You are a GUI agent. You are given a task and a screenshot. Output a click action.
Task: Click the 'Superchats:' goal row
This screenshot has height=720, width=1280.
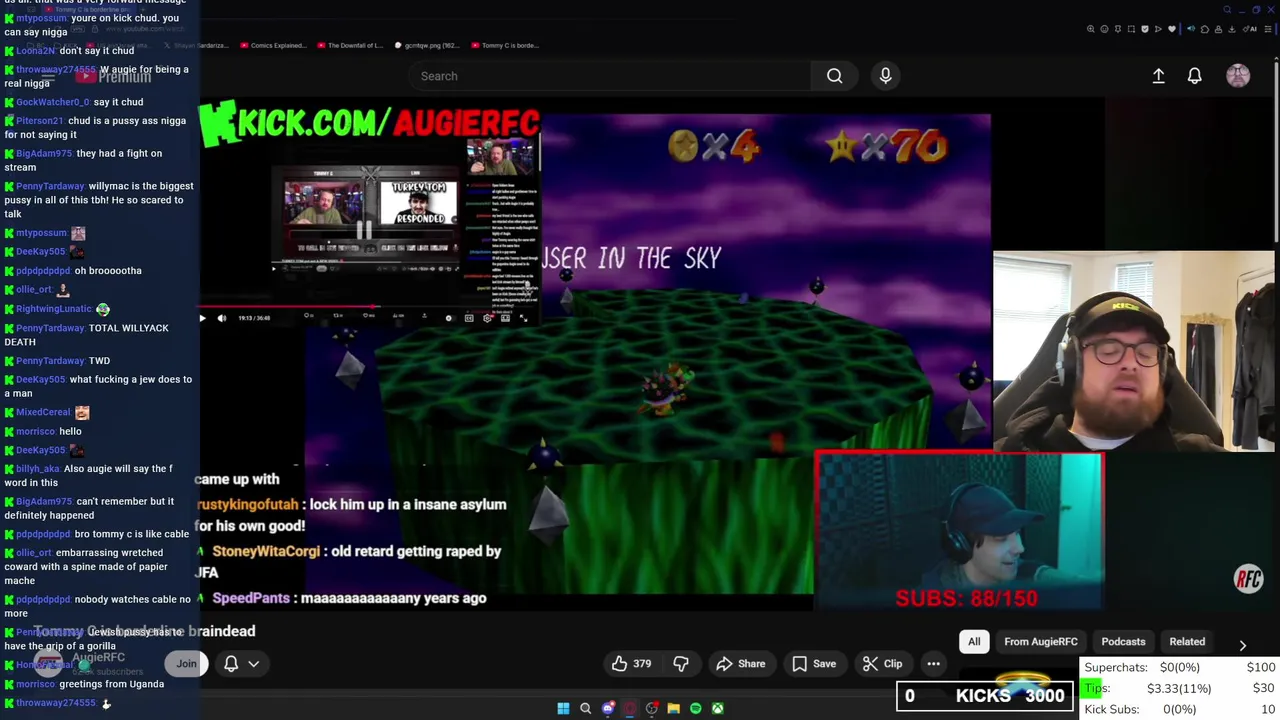click(x=1180, y=667)
